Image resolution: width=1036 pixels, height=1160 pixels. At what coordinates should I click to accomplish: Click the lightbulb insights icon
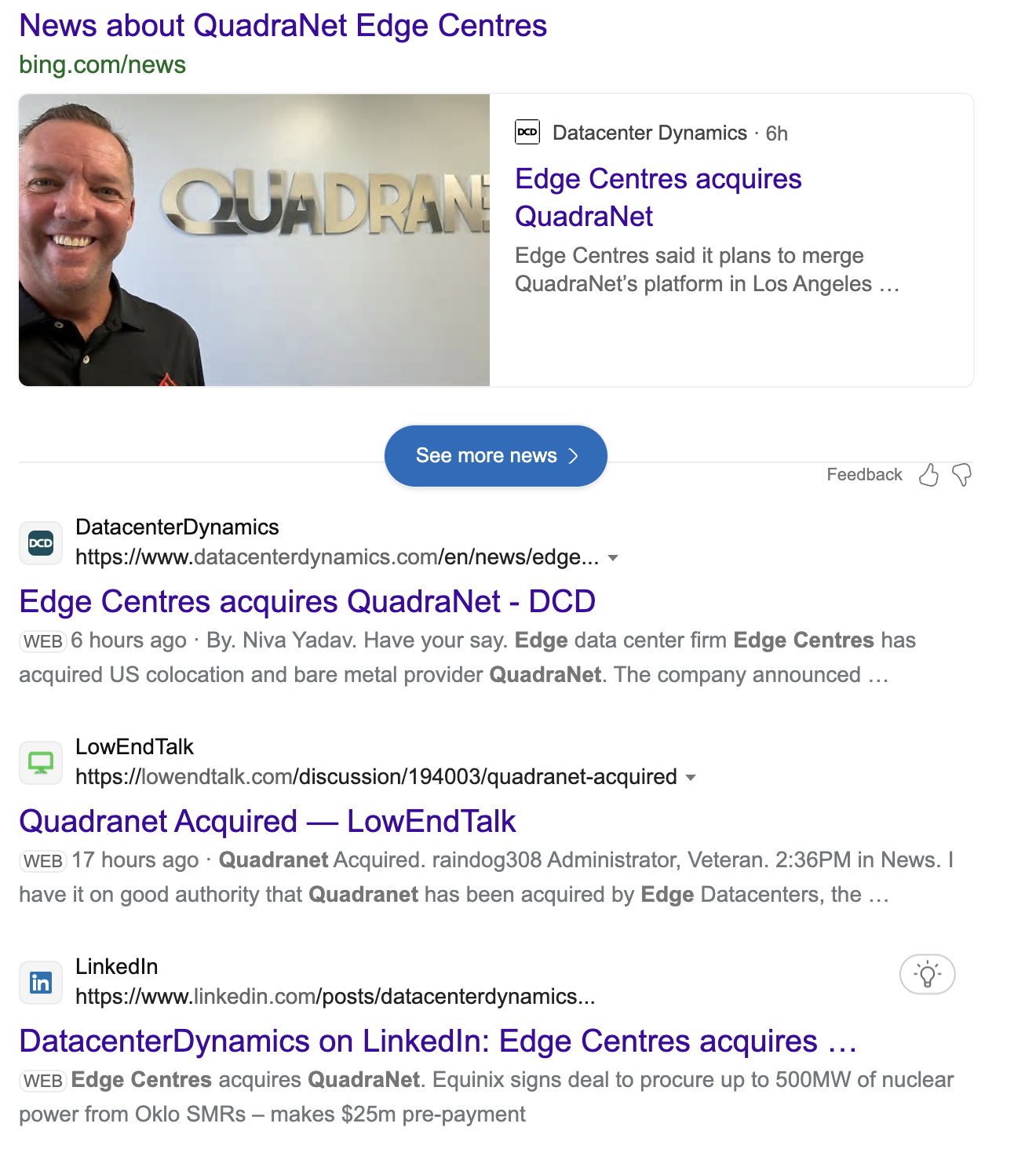(928, 975)
